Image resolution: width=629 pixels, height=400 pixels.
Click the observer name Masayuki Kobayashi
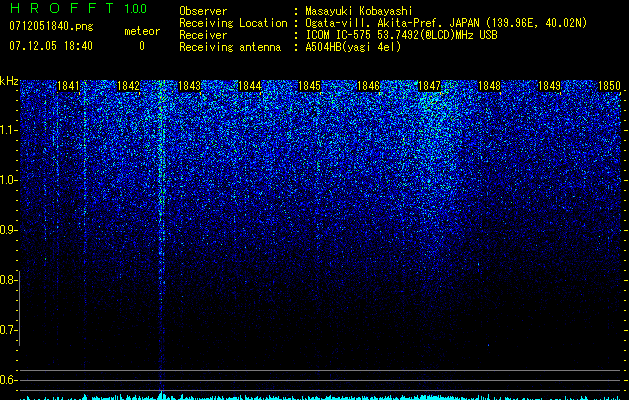(359, 11)
